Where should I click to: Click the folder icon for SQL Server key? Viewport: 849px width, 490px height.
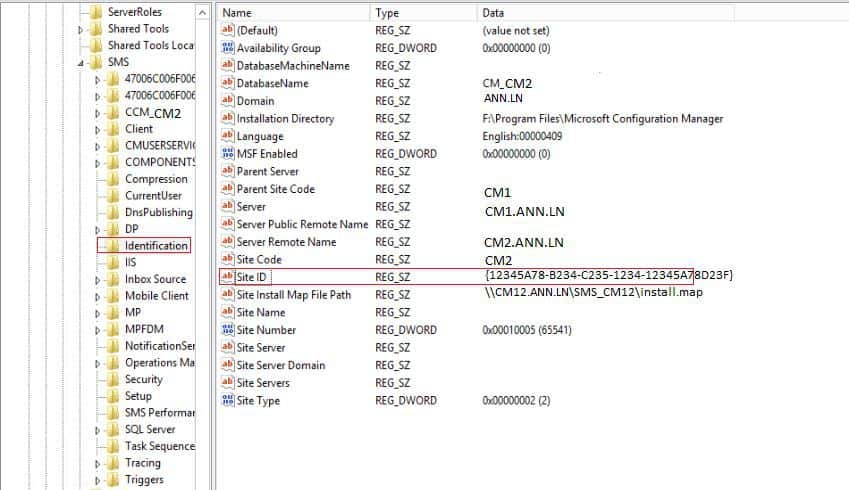pyautogui.click(x=113, y=429)
